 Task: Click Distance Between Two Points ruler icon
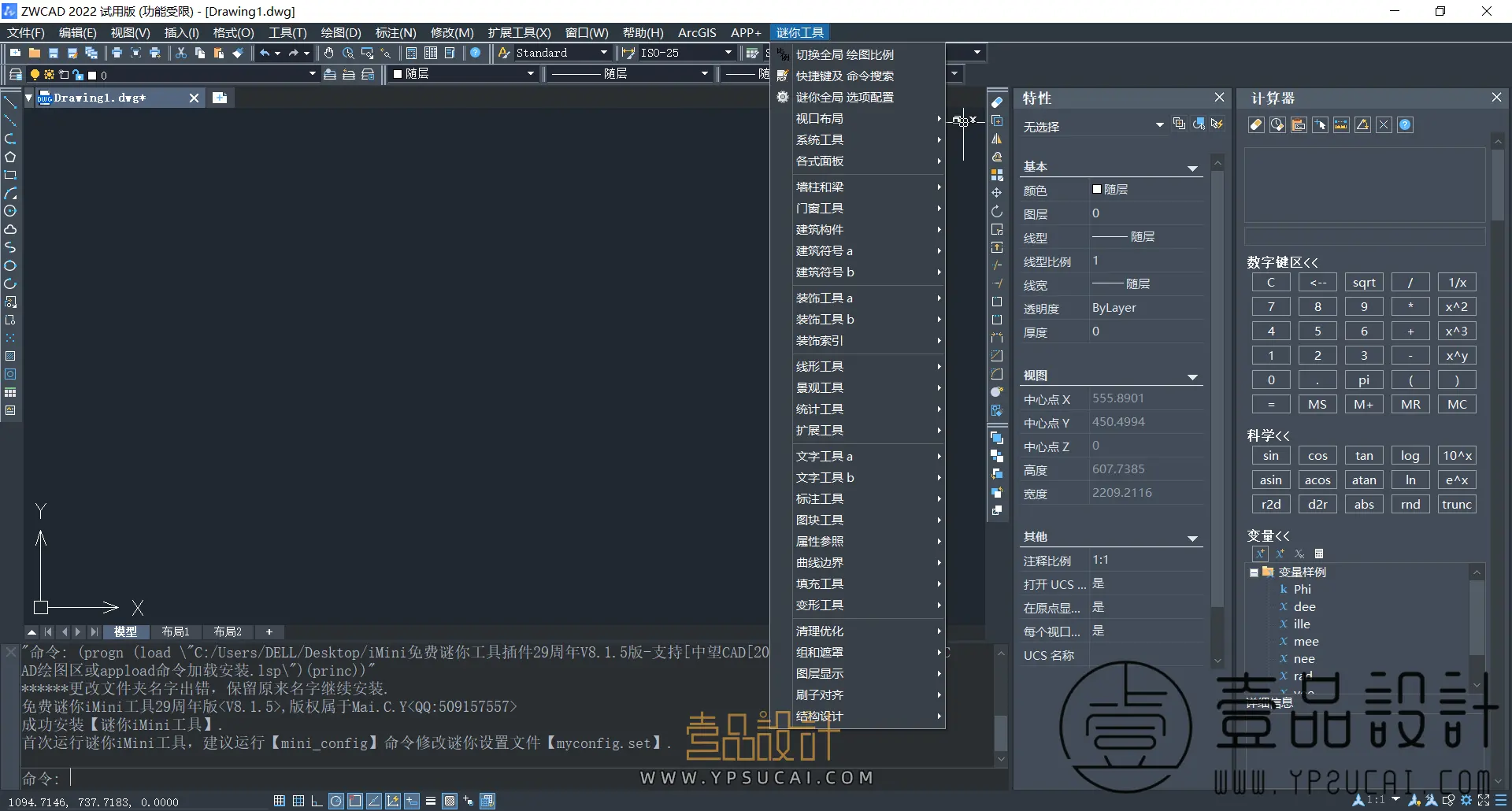(x=1342, y=125)
